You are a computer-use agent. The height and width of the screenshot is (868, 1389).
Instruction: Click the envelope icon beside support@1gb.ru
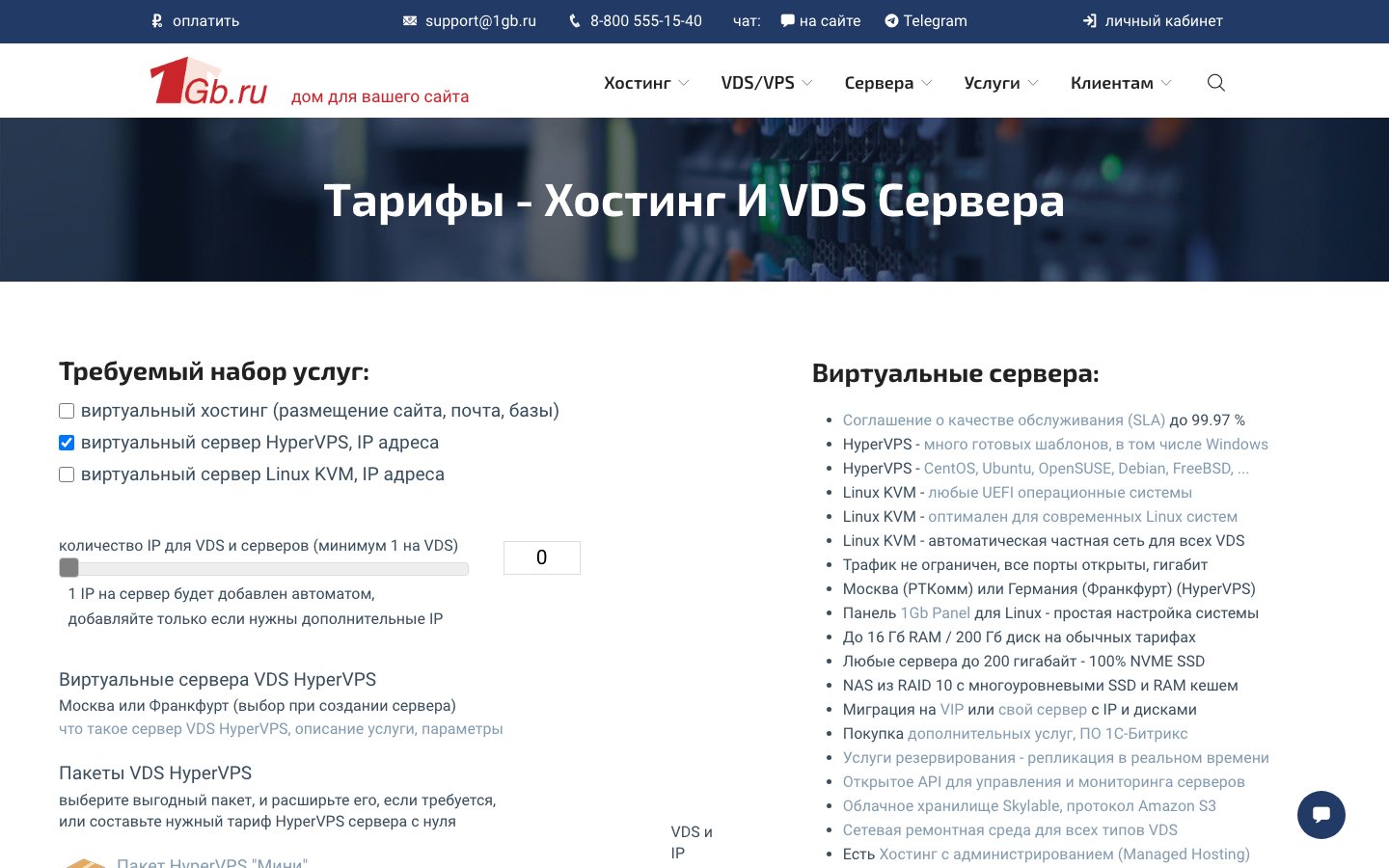410,20
